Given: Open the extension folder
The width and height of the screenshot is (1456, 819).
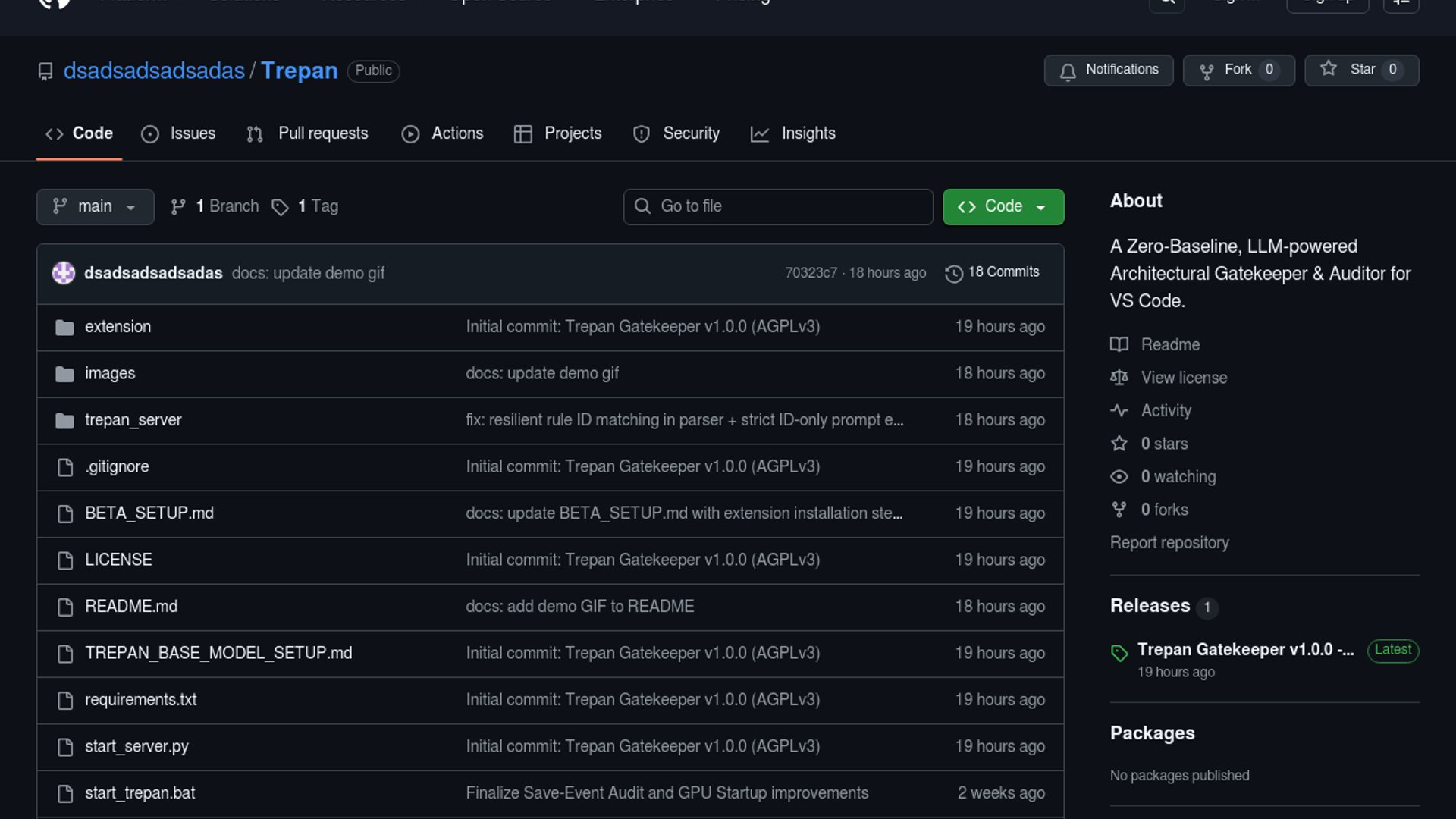Looking at the screenshot, I should (118, 327).
